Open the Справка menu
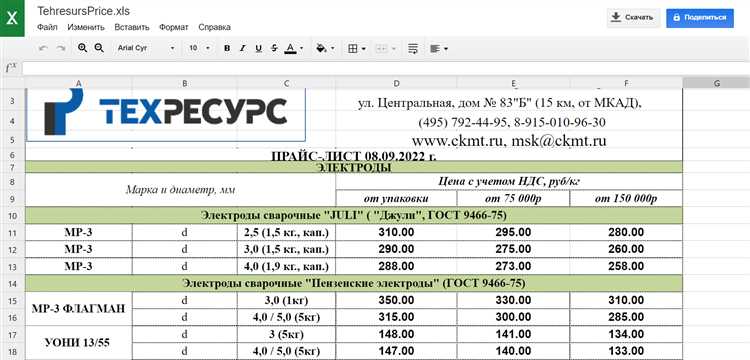This screenshot has height=360, width=750. point(214,27)
